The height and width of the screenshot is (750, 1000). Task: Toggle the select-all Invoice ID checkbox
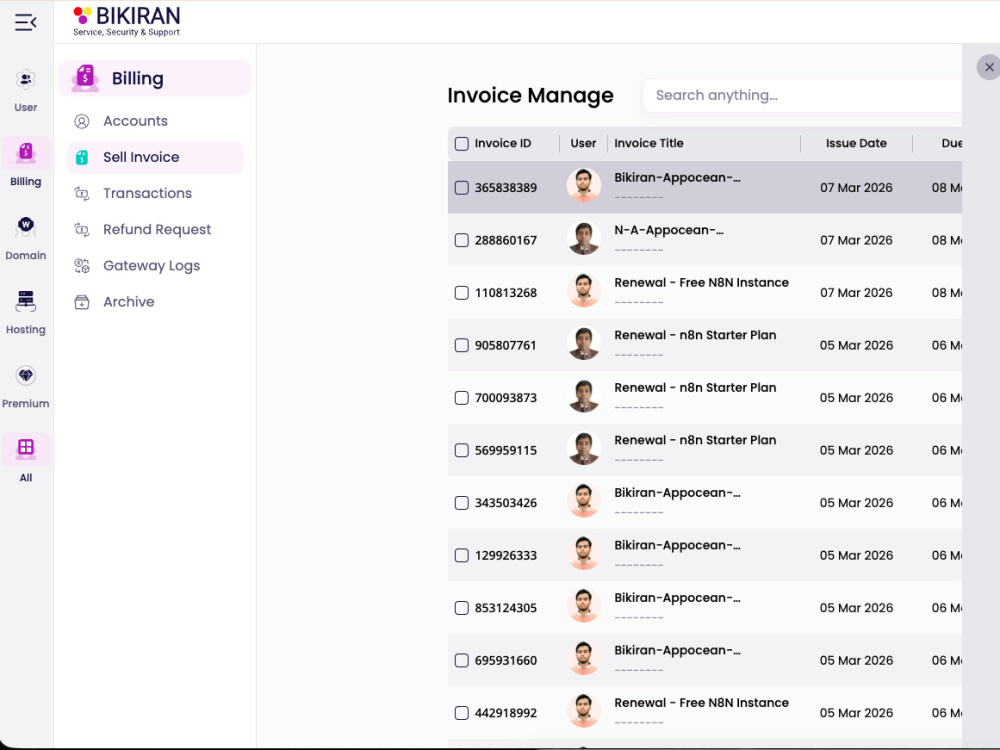pos(462,143)
